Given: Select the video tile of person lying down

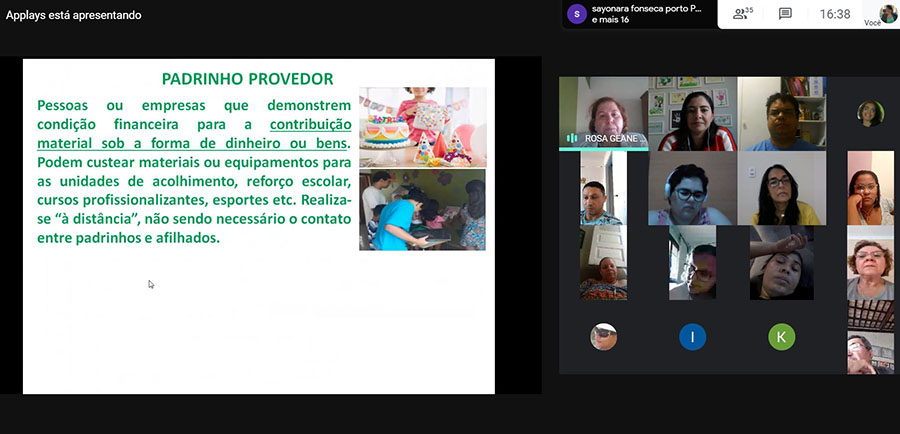Looking at the screenshot, I should [x=781, y=262].
